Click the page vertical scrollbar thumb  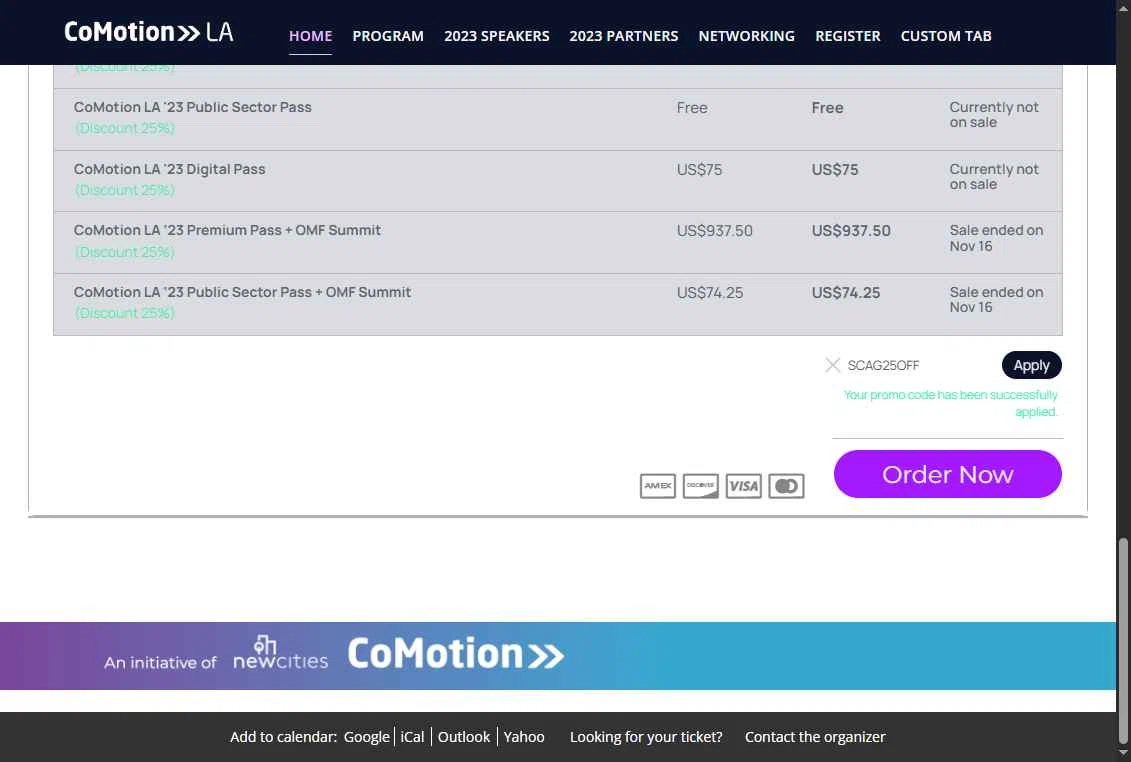(x=1123, y=640)
